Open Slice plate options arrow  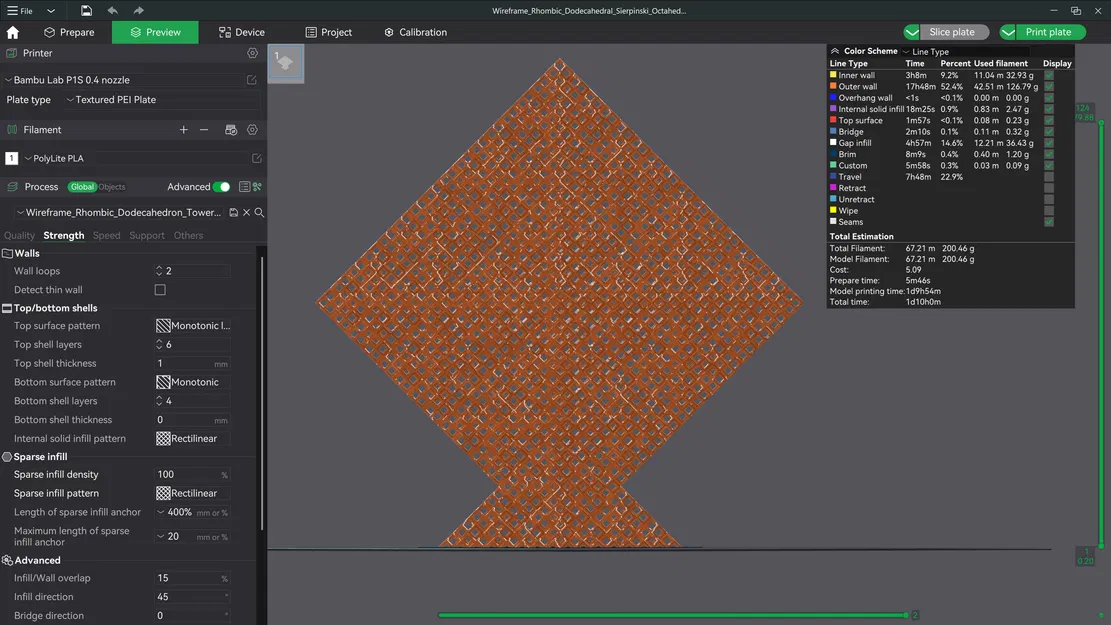click(x=912, y=32)
